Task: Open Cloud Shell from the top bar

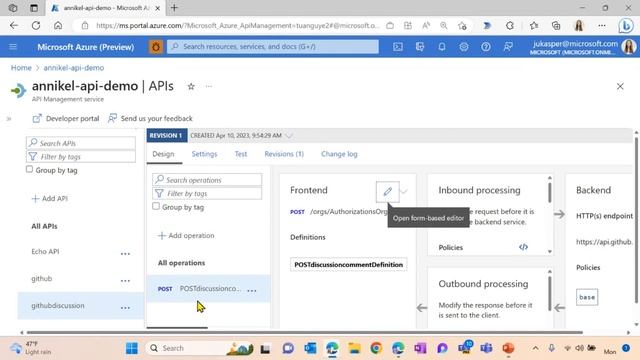Action: (398, 47)
